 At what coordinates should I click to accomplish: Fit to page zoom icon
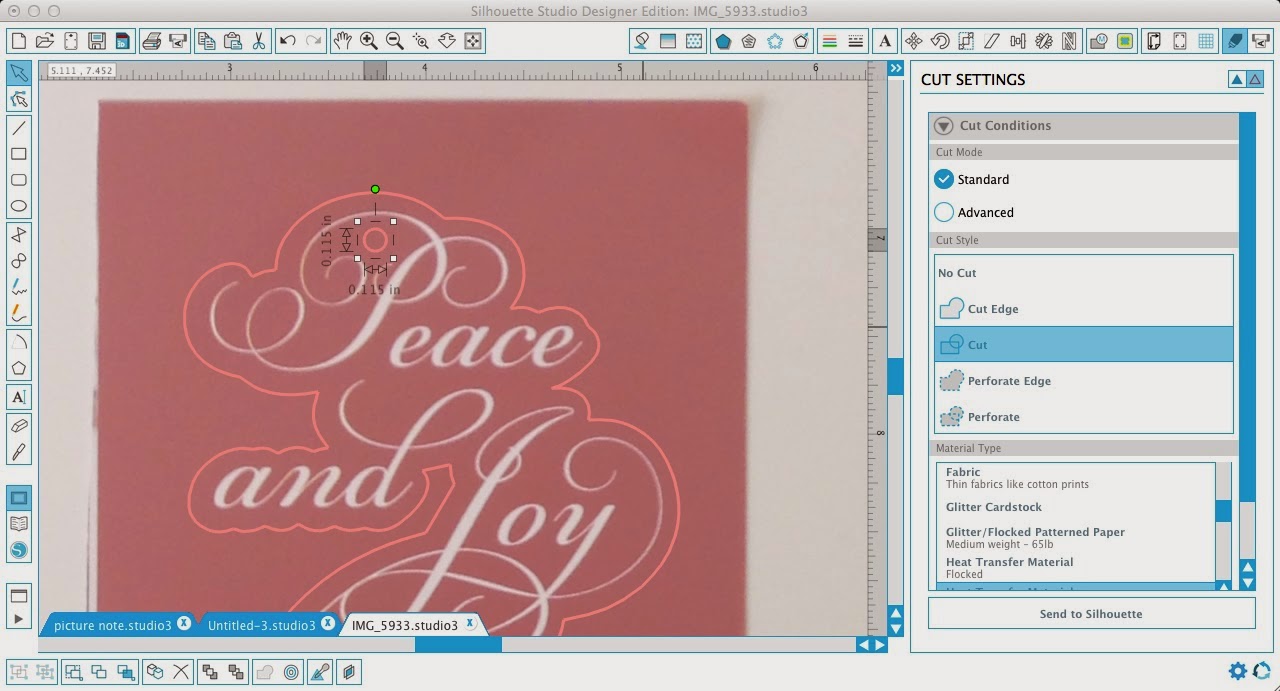tap(473, 41)
